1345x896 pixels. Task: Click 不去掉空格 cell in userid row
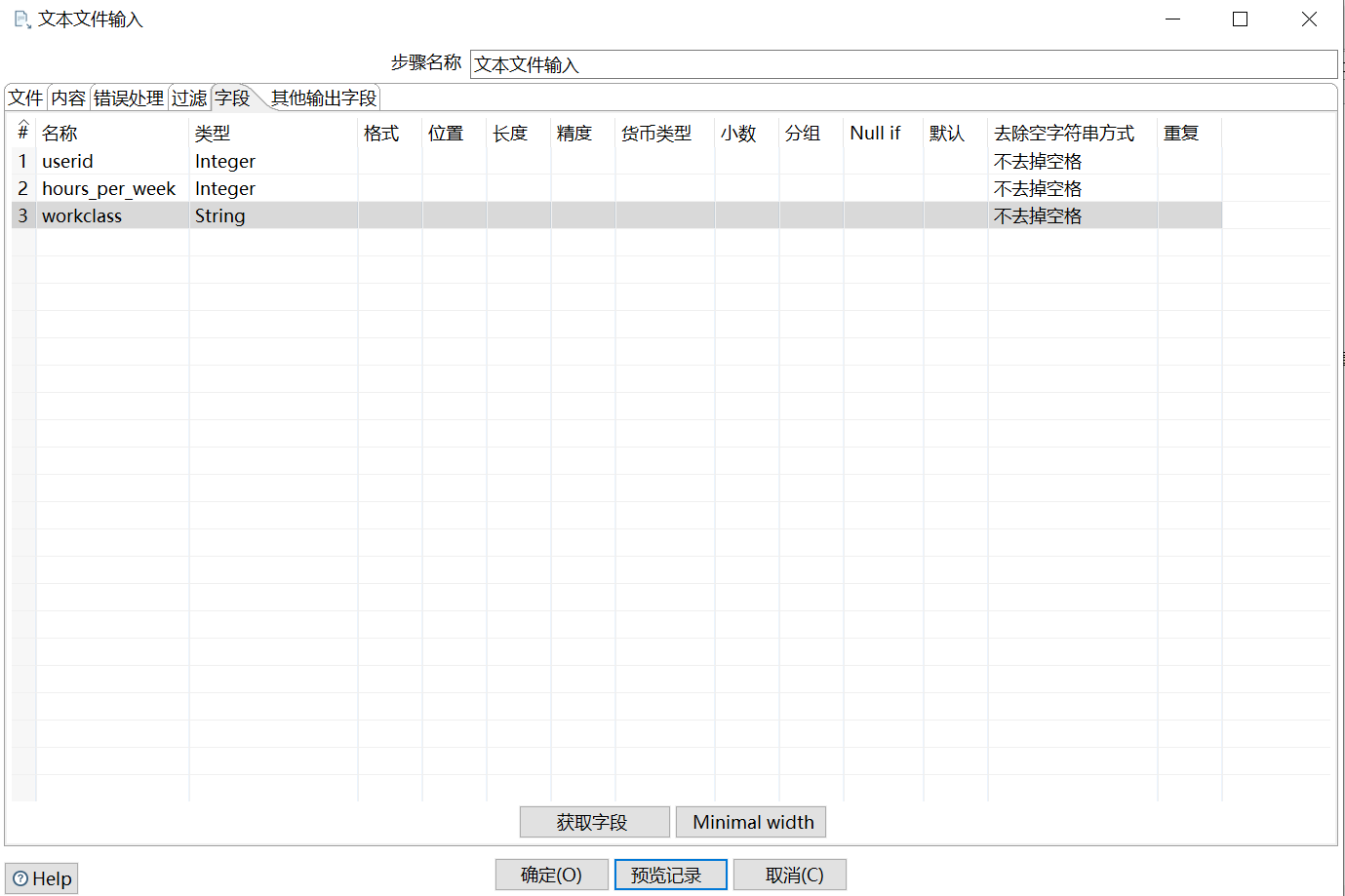coord(1073,161)
